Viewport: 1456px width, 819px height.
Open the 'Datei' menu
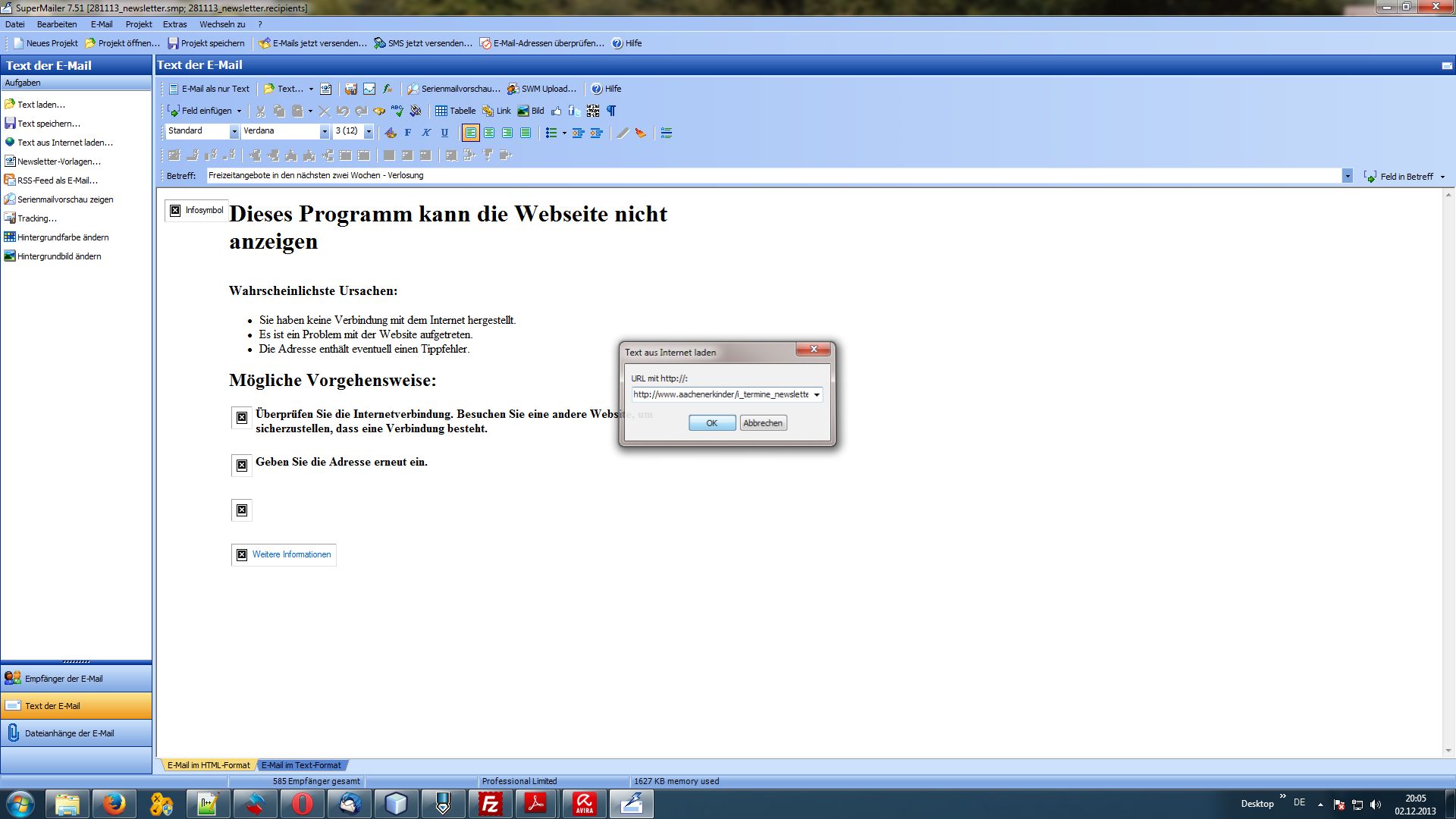coord(15,24)
